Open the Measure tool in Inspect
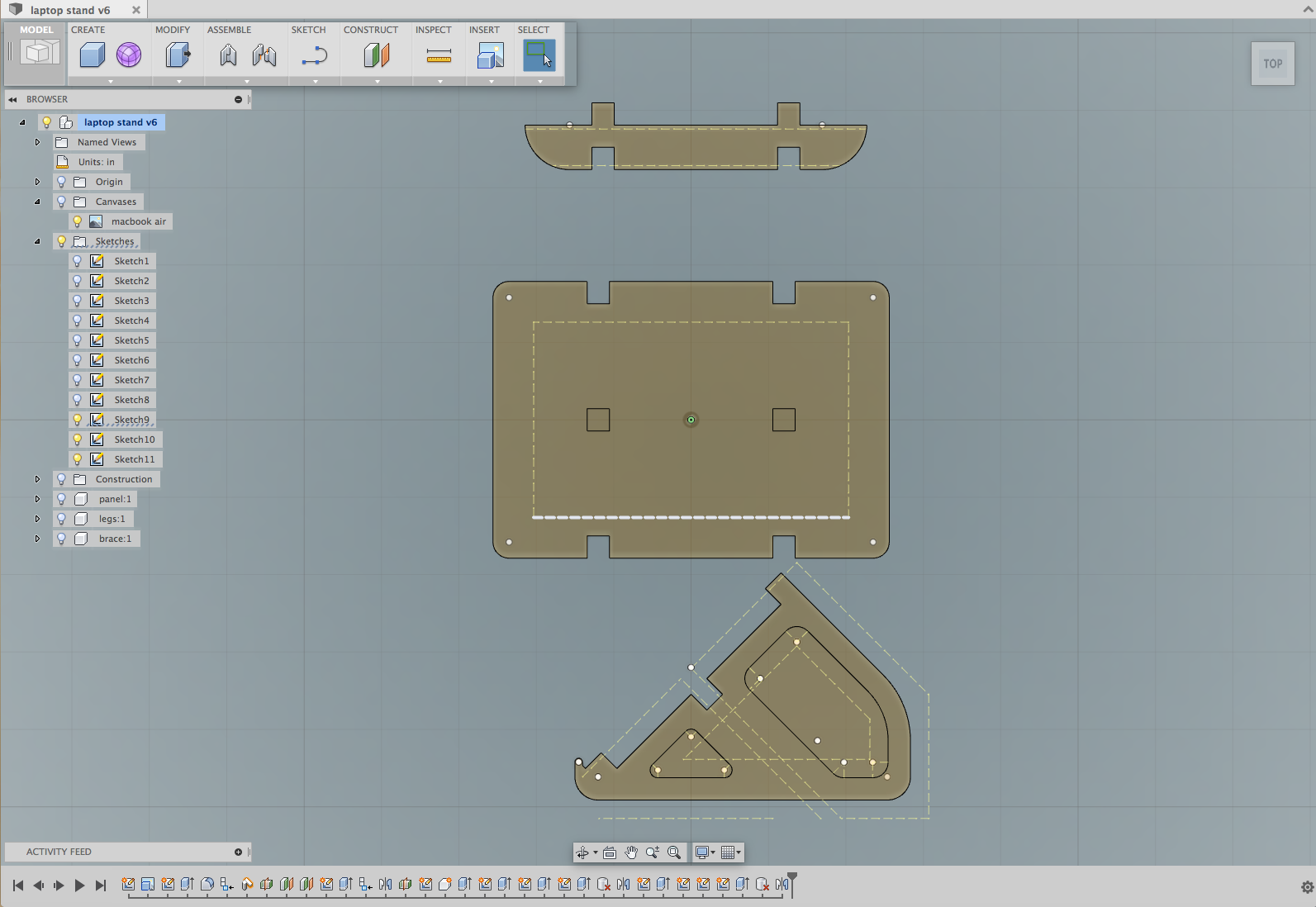 pos(439,56)
